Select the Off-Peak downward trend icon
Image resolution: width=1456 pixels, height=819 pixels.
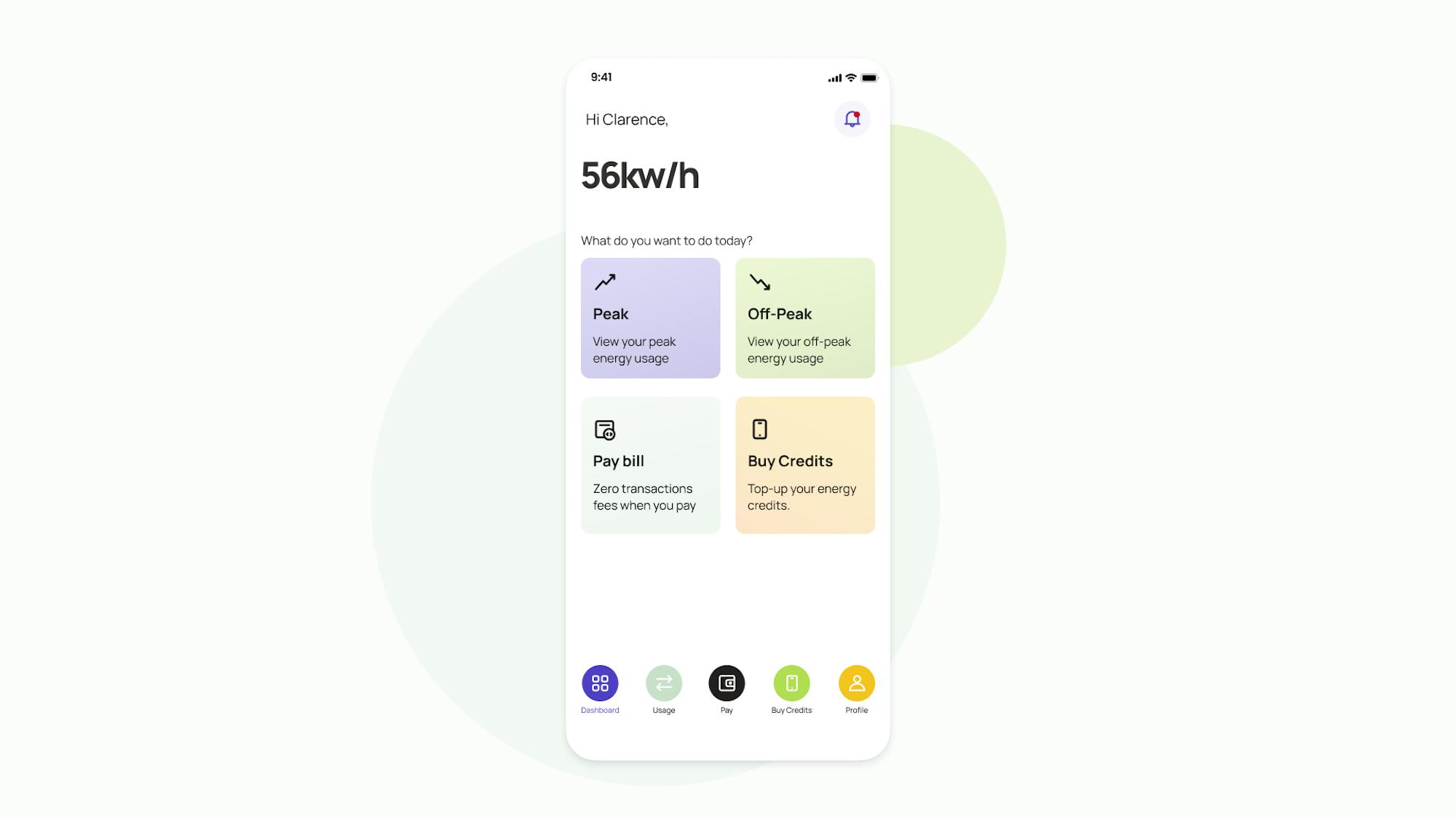point(759,282)
